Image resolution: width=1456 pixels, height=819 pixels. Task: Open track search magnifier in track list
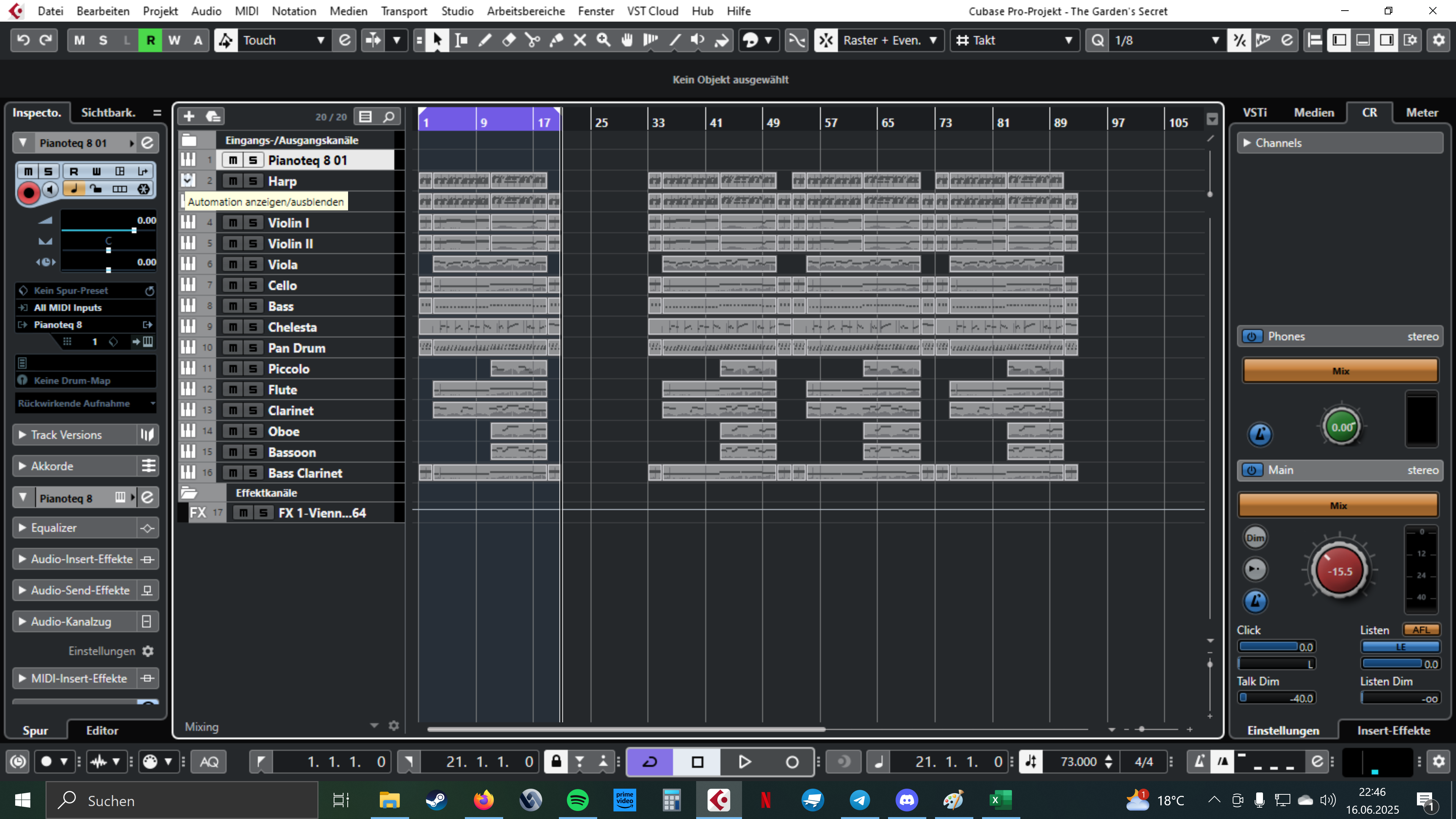[x=388, y=116]
